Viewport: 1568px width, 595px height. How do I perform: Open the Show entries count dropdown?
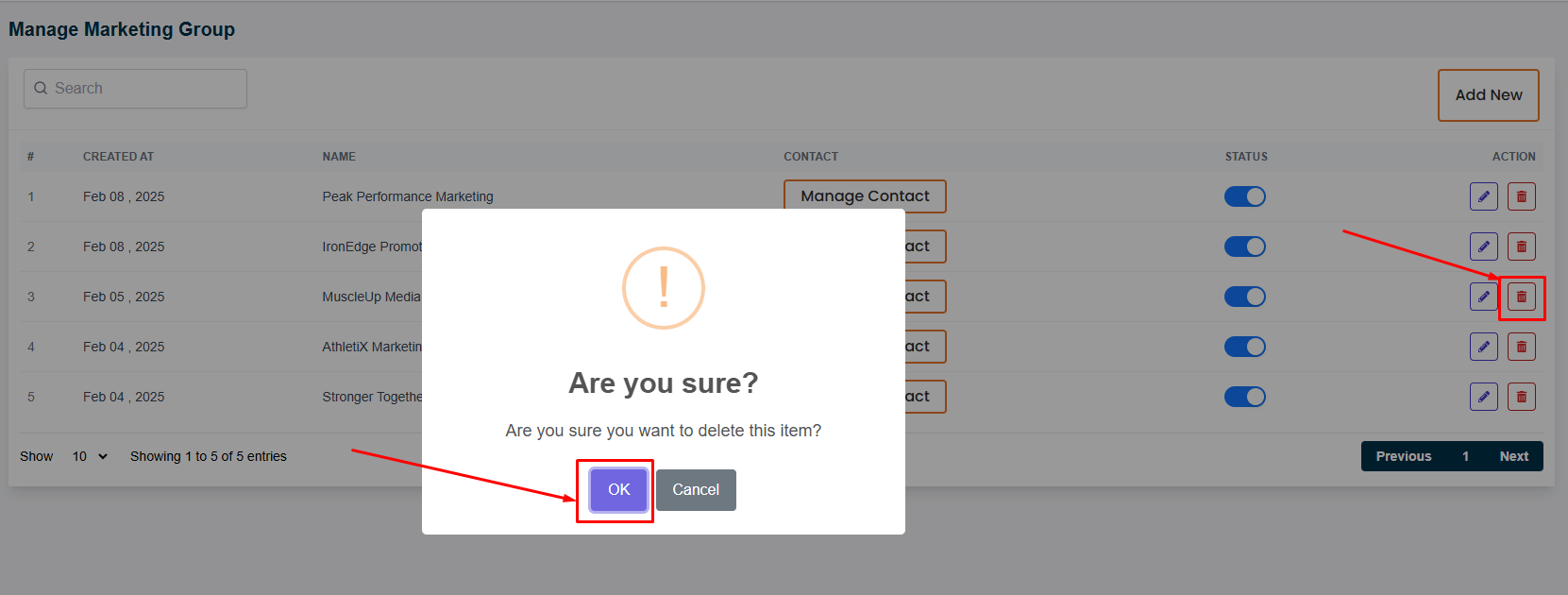pyautogui.click(x=90, y=456)
